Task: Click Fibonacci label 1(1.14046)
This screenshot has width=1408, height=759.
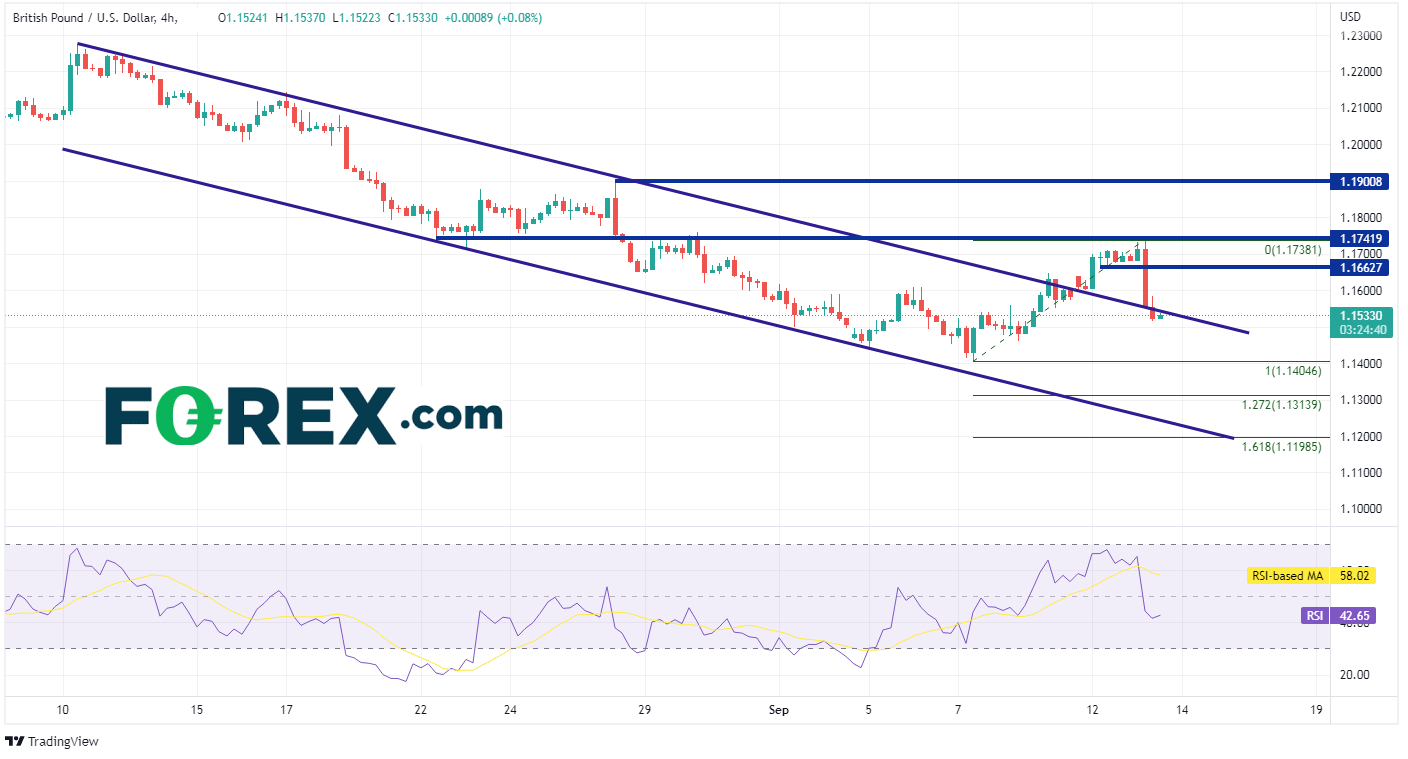Action: point(1293,371)
